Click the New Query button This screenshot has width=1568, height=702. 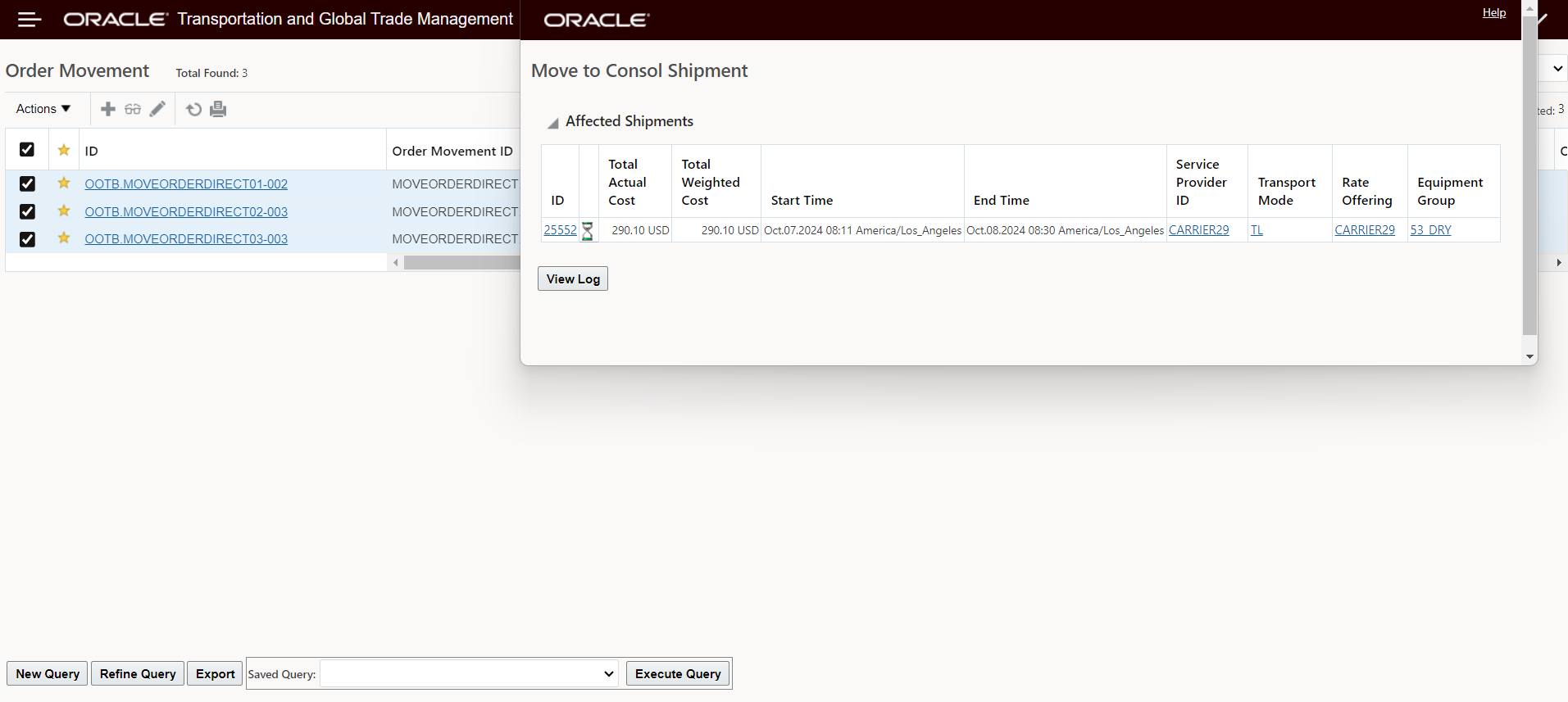48,674
